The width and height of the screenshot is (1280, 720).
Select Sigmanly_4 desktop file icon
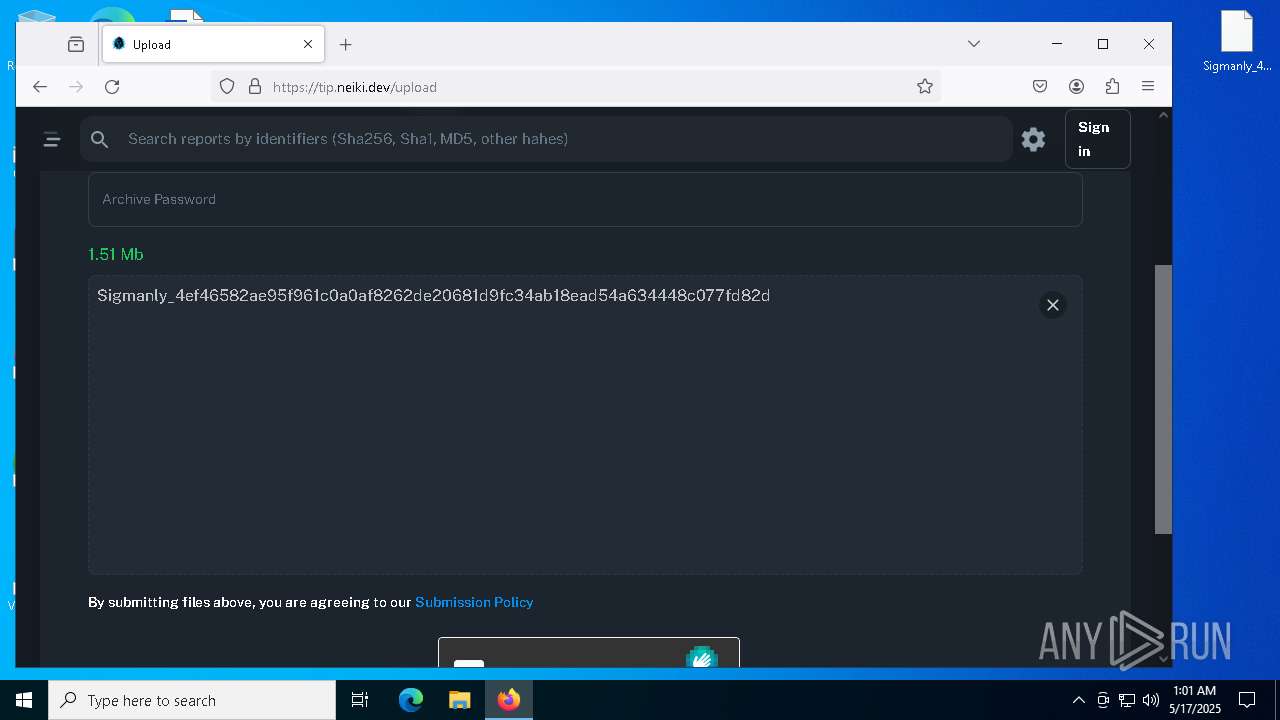pos(1237,41)
